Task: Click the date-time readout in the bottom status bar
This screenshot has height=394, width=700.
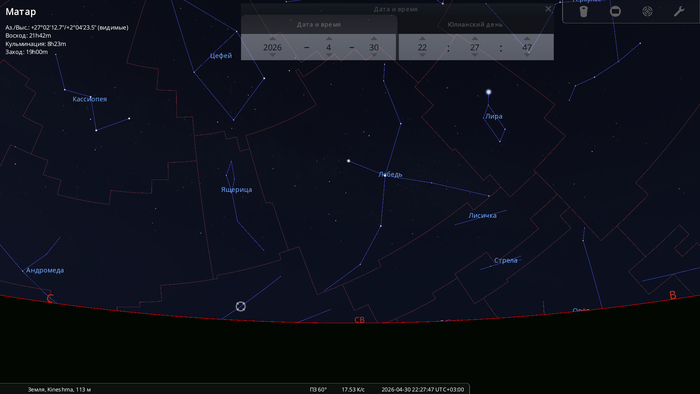Action: pyautogui.click(x=422, y=390)
